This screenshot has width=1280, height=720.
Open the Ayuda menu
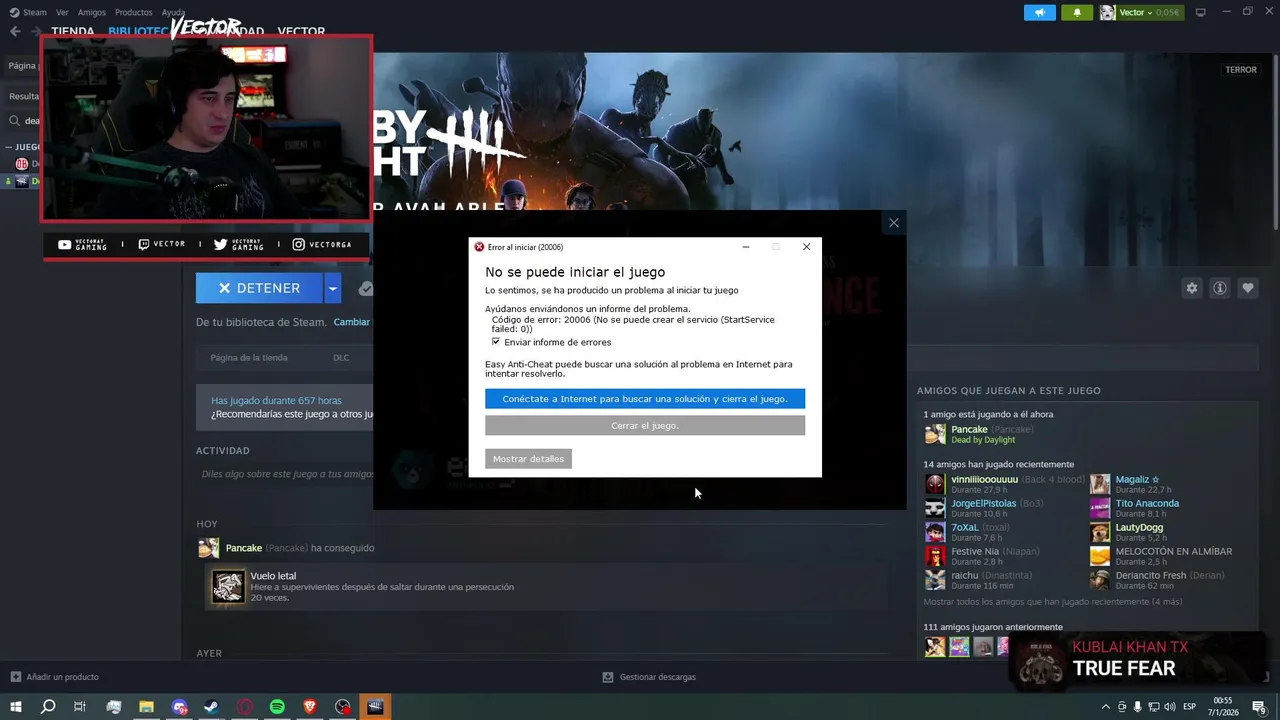173,12
